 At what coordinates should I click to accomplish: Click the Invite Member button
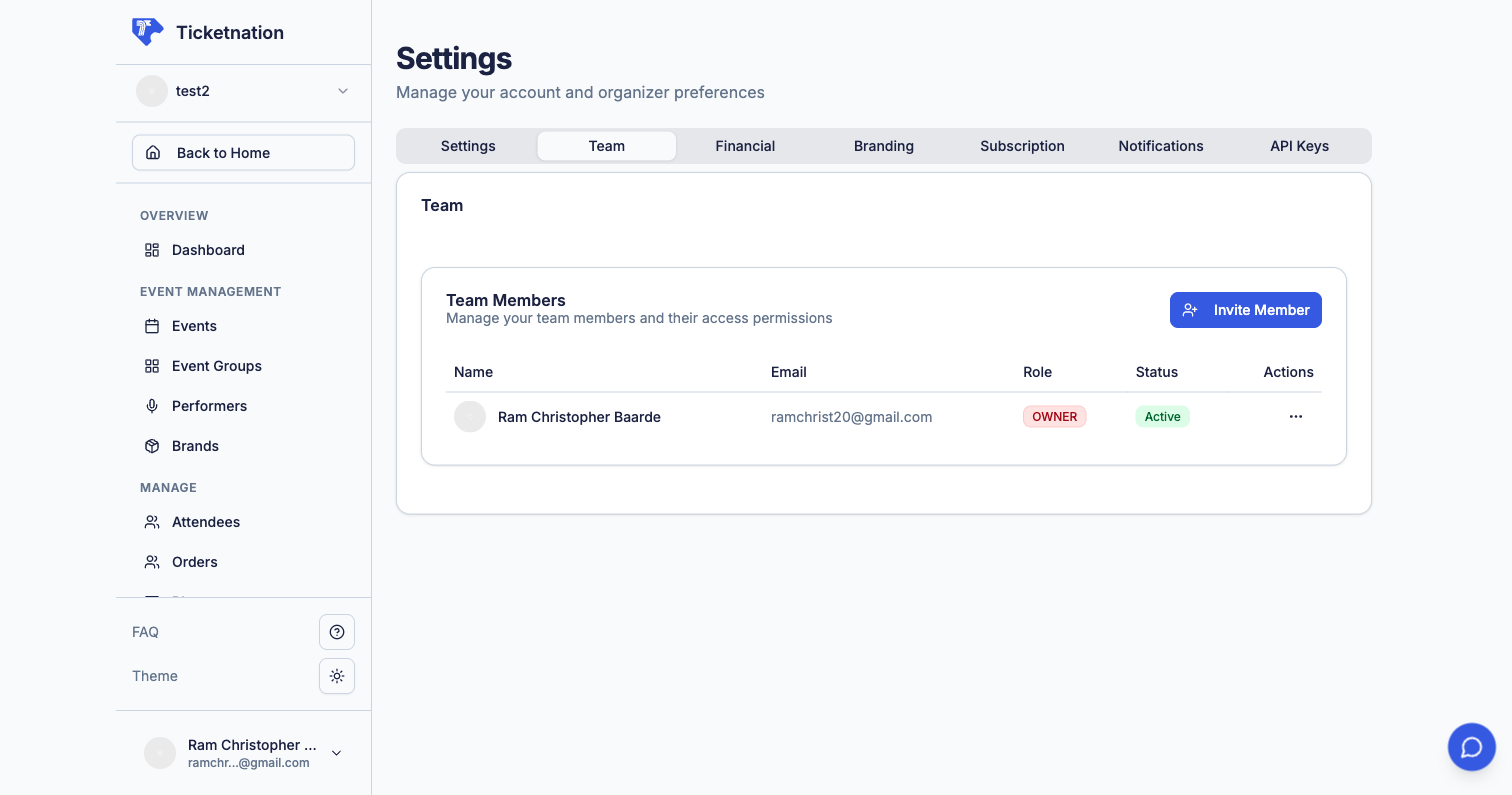(1245, 310)
